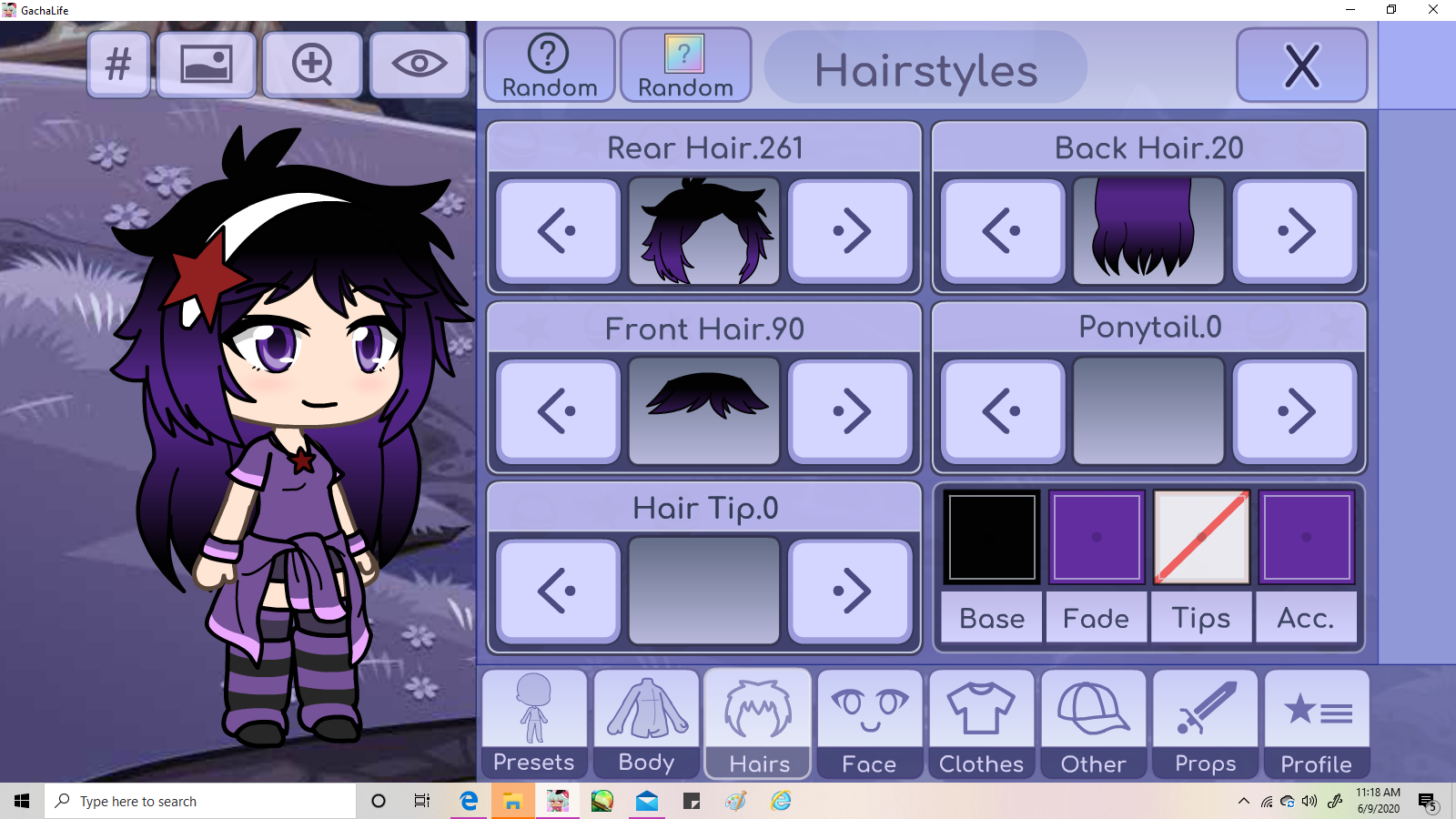
Task: Switch to the Hairs tab
Action: (x=758, y=724)
